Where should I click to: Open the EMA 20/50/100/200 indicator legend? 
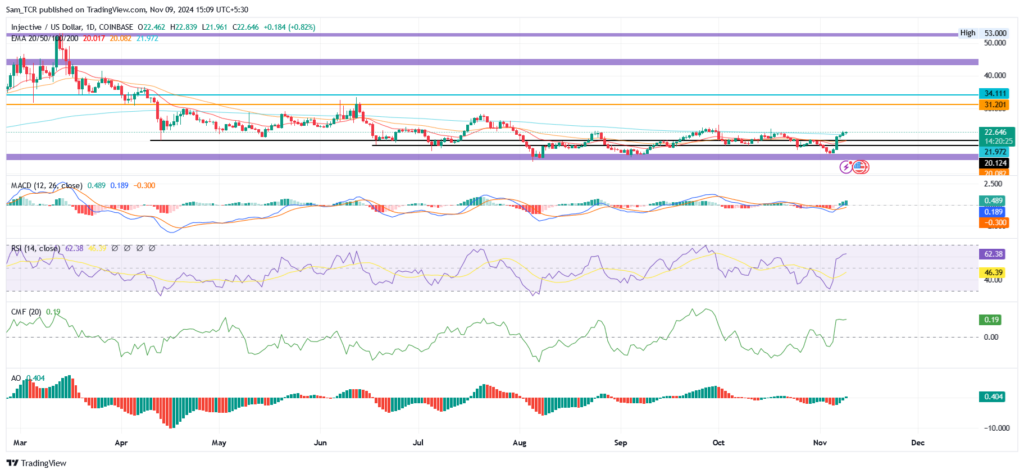[42, 39]
